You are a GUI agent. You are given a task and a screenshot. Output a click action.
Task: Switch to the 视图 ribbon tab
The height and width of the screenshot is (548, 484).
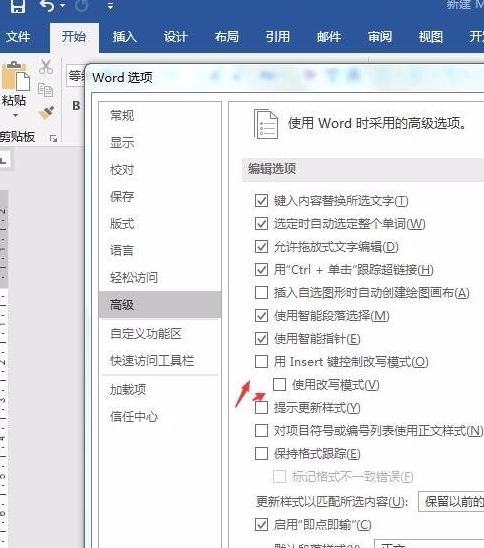tap(431, 37)
